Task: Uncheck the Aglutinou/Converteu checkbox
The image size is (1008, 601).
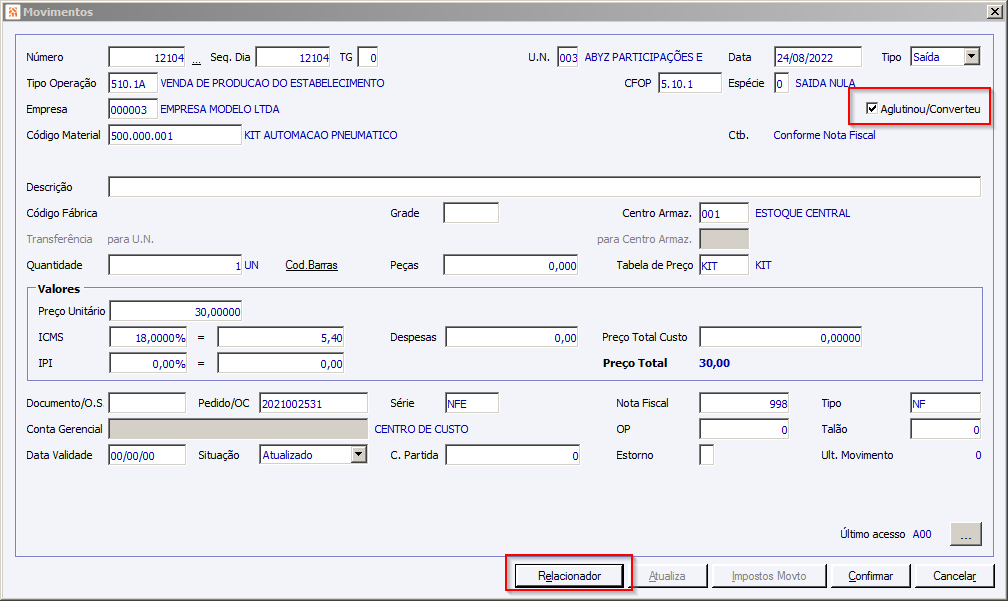Action: pyautogui.click(x=872, y=108)
